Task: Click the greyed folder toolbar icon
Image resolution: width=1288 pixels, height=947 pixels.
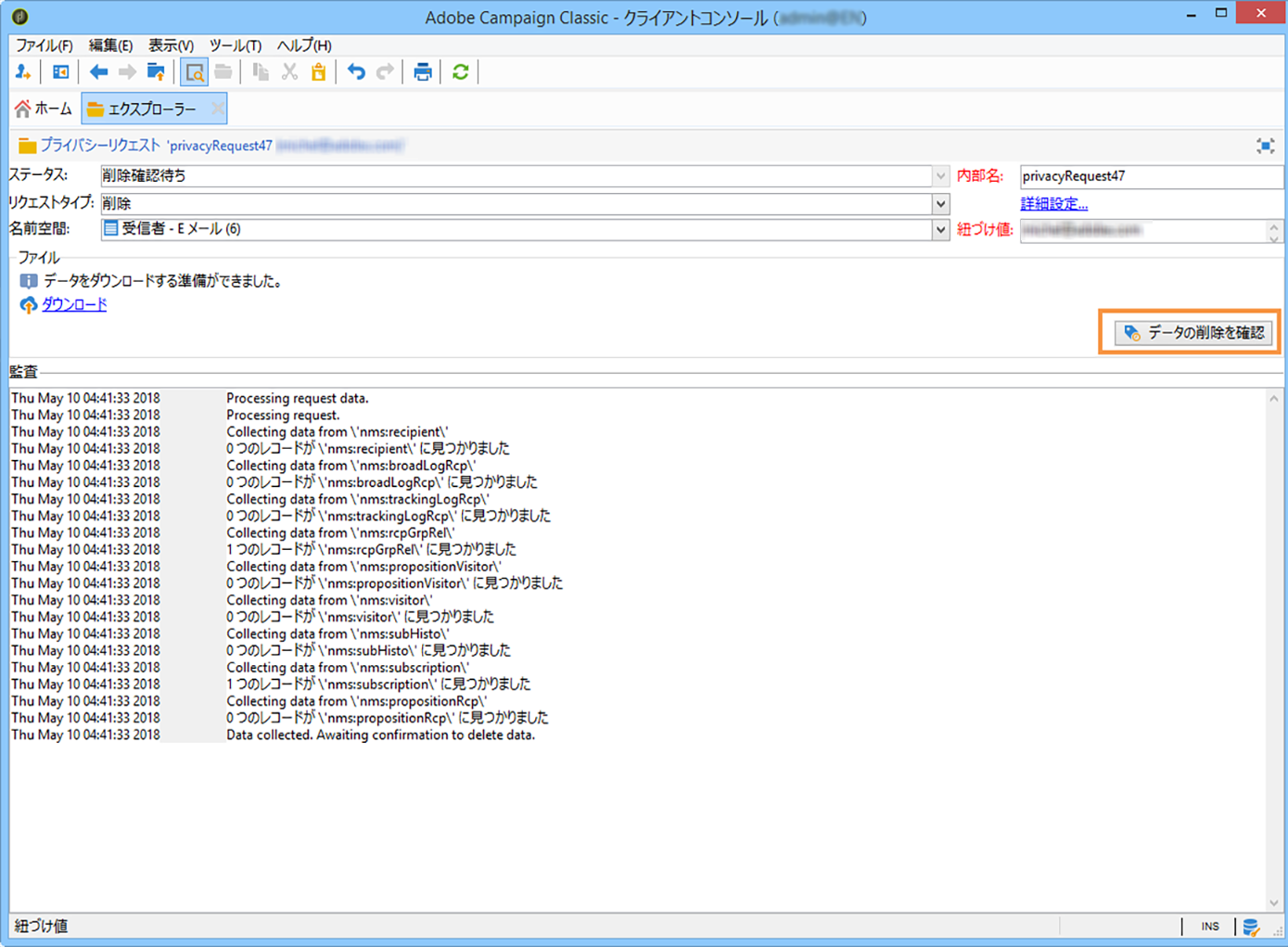Action: pyautogui.click(x=223, y=72)
